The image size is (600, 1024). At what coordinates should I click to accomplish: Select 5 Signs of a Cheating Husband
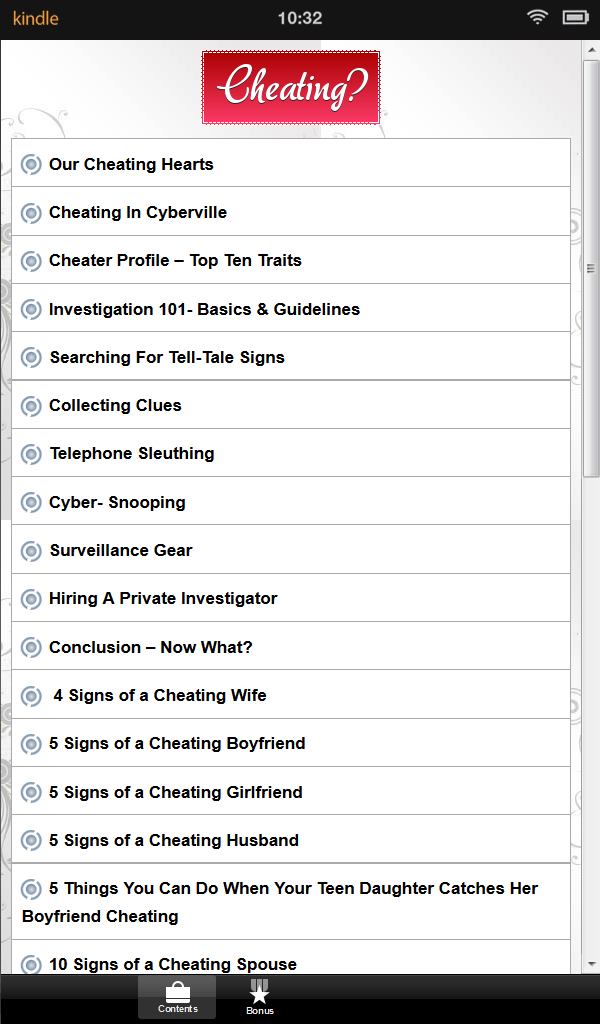tap(174, 840)
